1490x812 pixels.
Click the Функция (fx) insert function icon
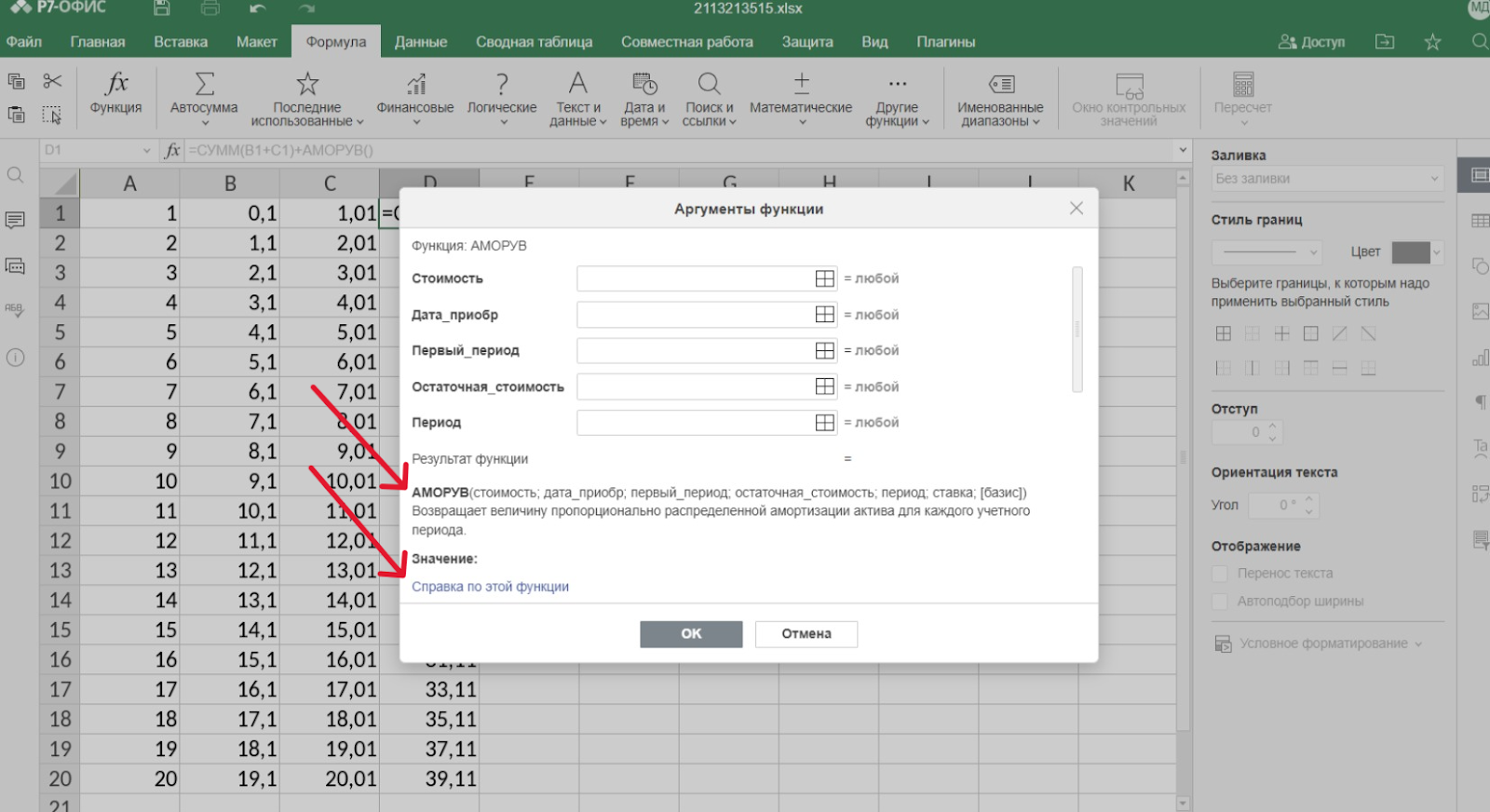coord(116,85)
